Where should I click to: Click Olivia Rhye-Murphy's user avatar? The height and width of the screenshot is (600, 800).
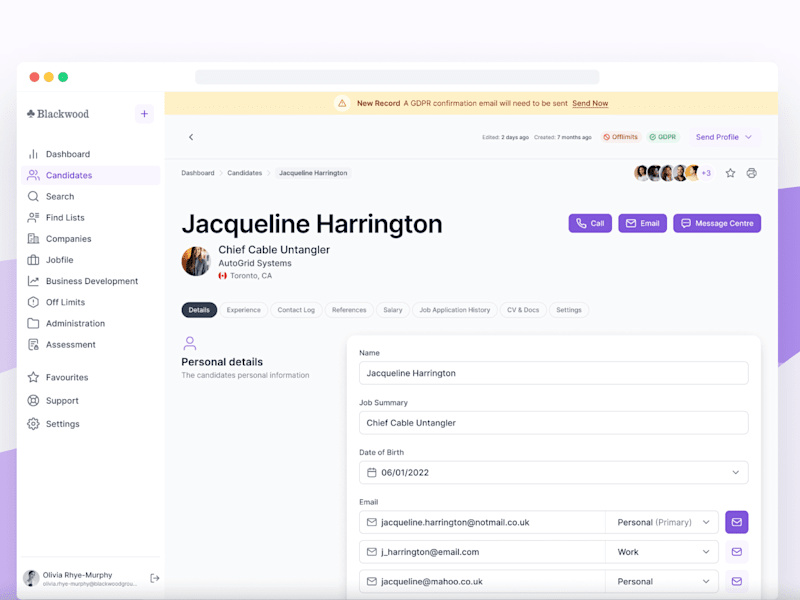pyautogui.click(x=31, y=578)
